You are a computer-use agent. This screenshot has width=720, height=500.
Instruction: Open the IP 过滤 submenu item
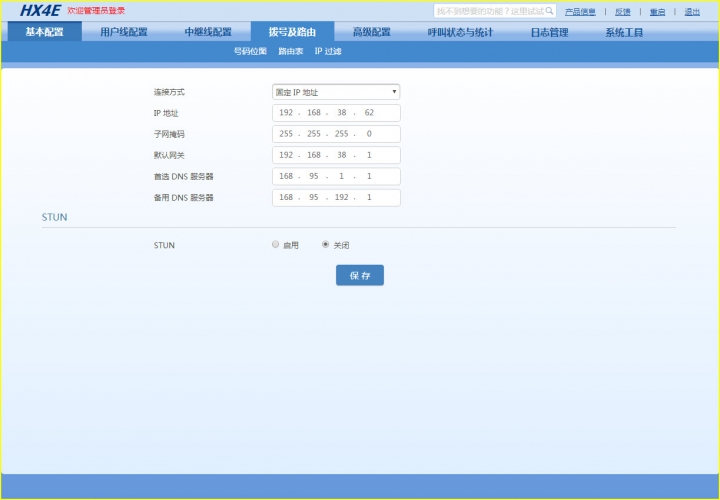coord(328,51)
